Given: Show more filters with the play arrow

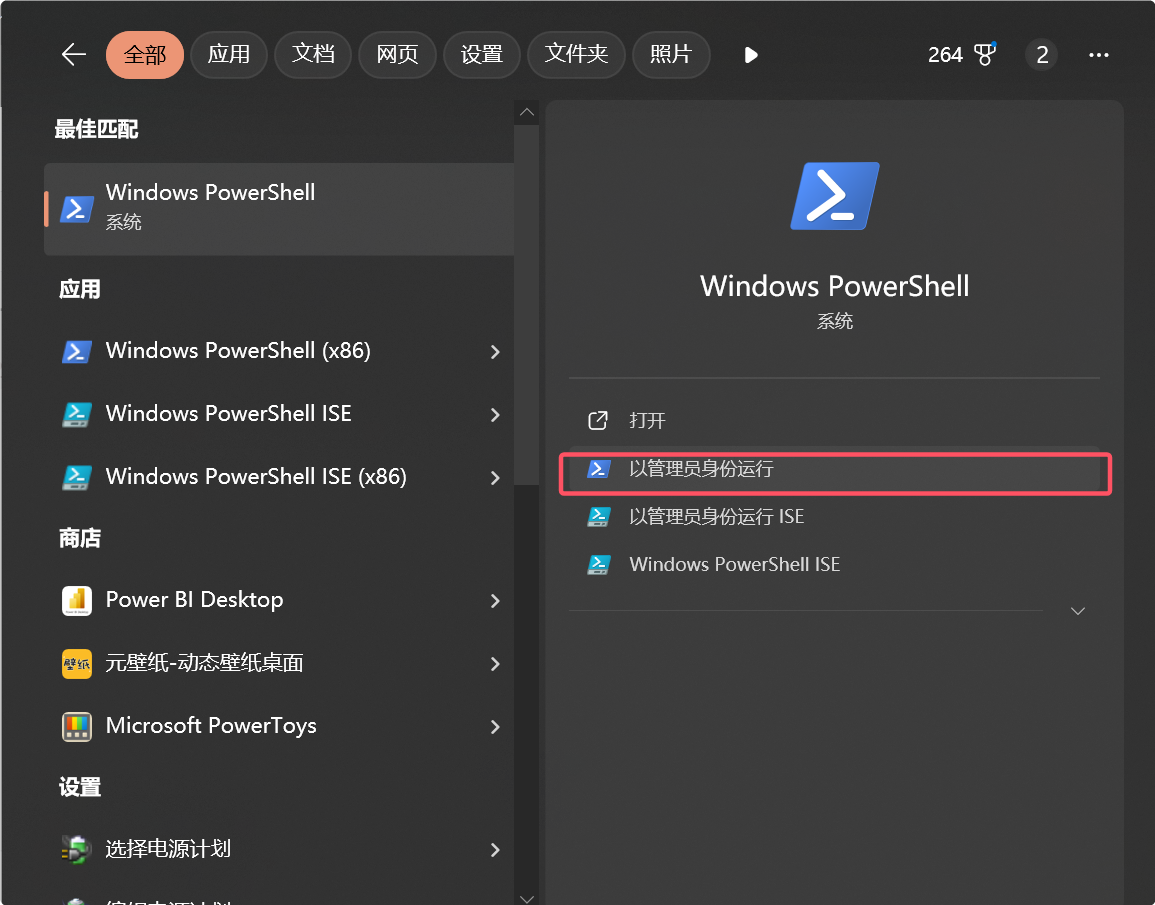Looking at the screenshot, I should pyautogui.click(x=751, y=55).
